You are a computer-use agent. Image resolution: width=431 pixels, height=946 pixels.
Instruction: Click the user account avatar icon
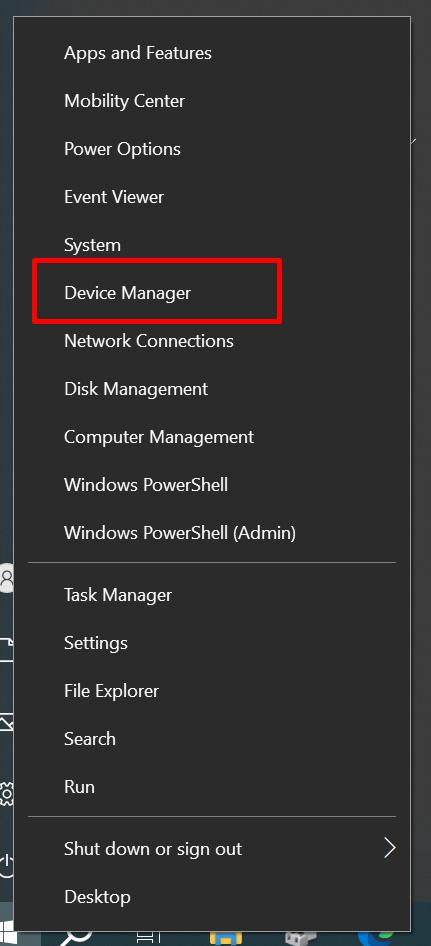tap(7, 579)
